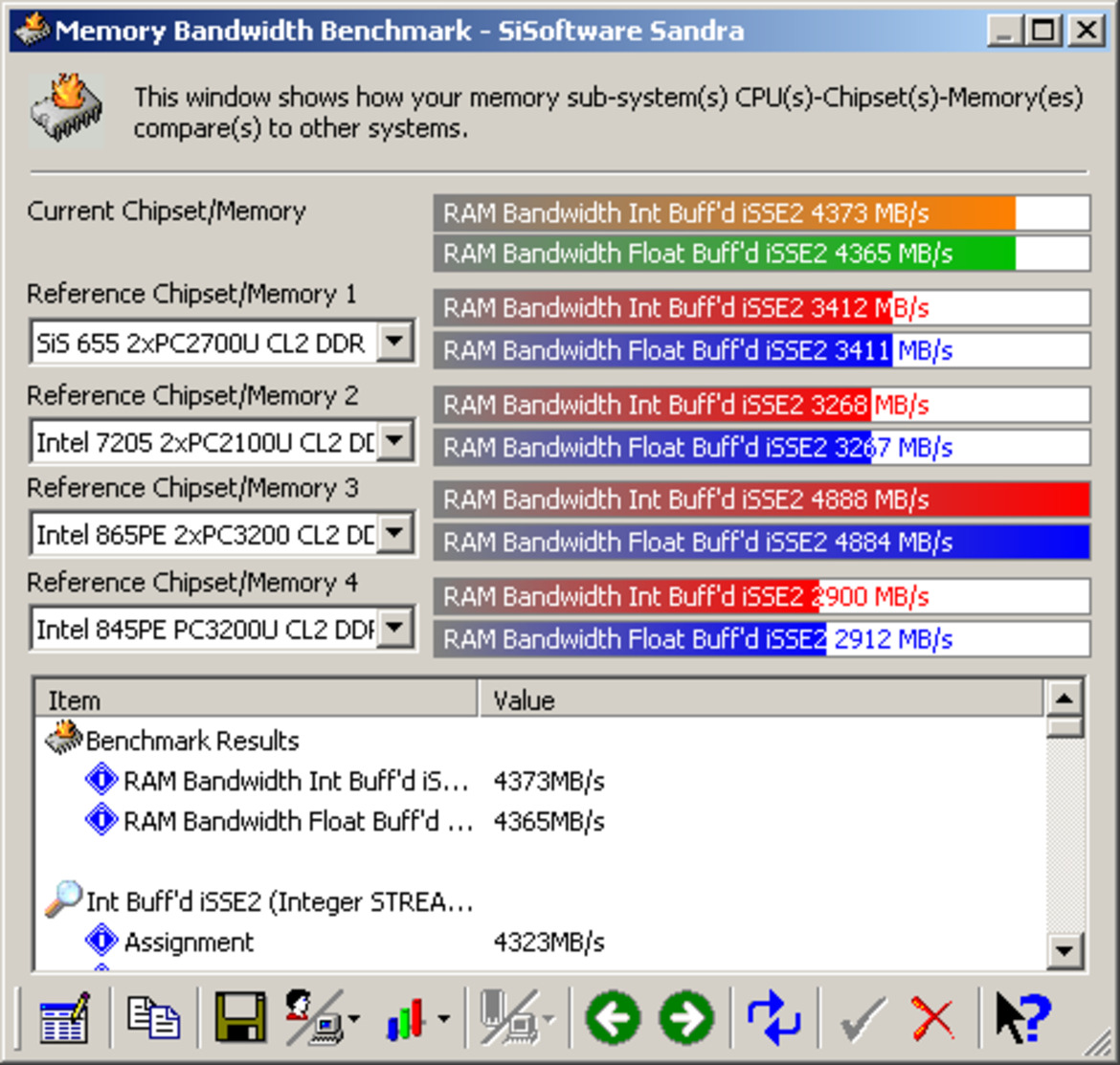Activate the arrow-and-question-mark context help icon
This screenshot has height=1065, width=1120.
[x=1023, y=1018]
